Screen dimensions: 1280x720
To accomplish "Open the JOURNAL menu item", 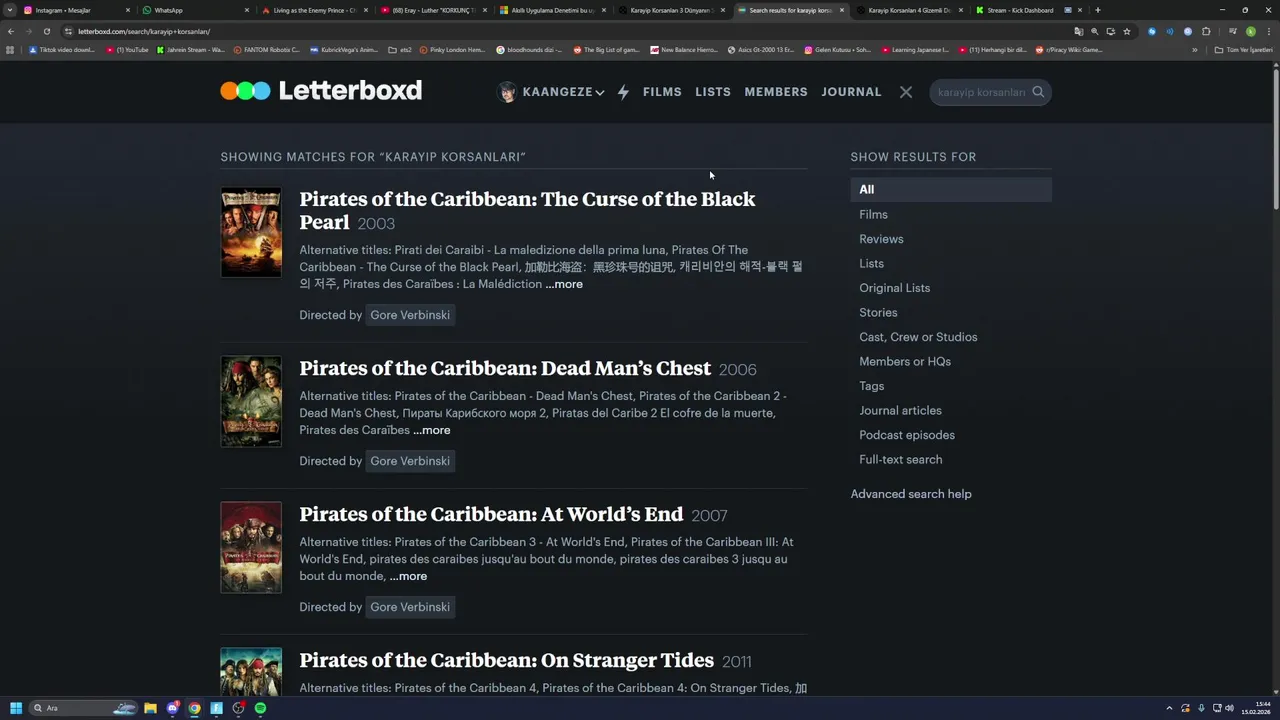I will click(x=851, y=92).
